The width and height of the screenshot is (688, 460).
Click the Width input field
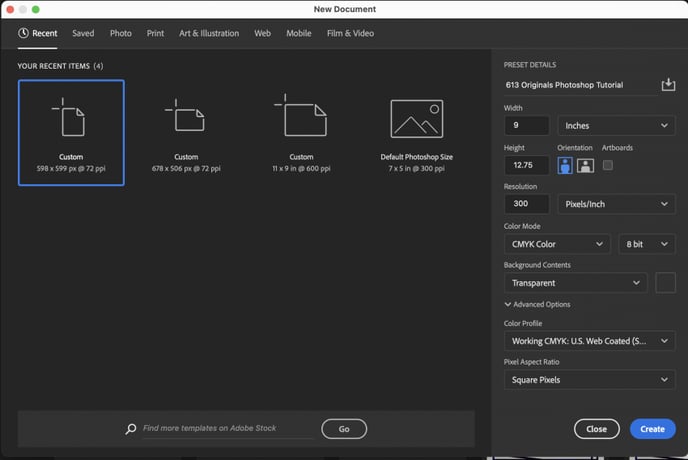pyautogui.click(x=527, y=126)
